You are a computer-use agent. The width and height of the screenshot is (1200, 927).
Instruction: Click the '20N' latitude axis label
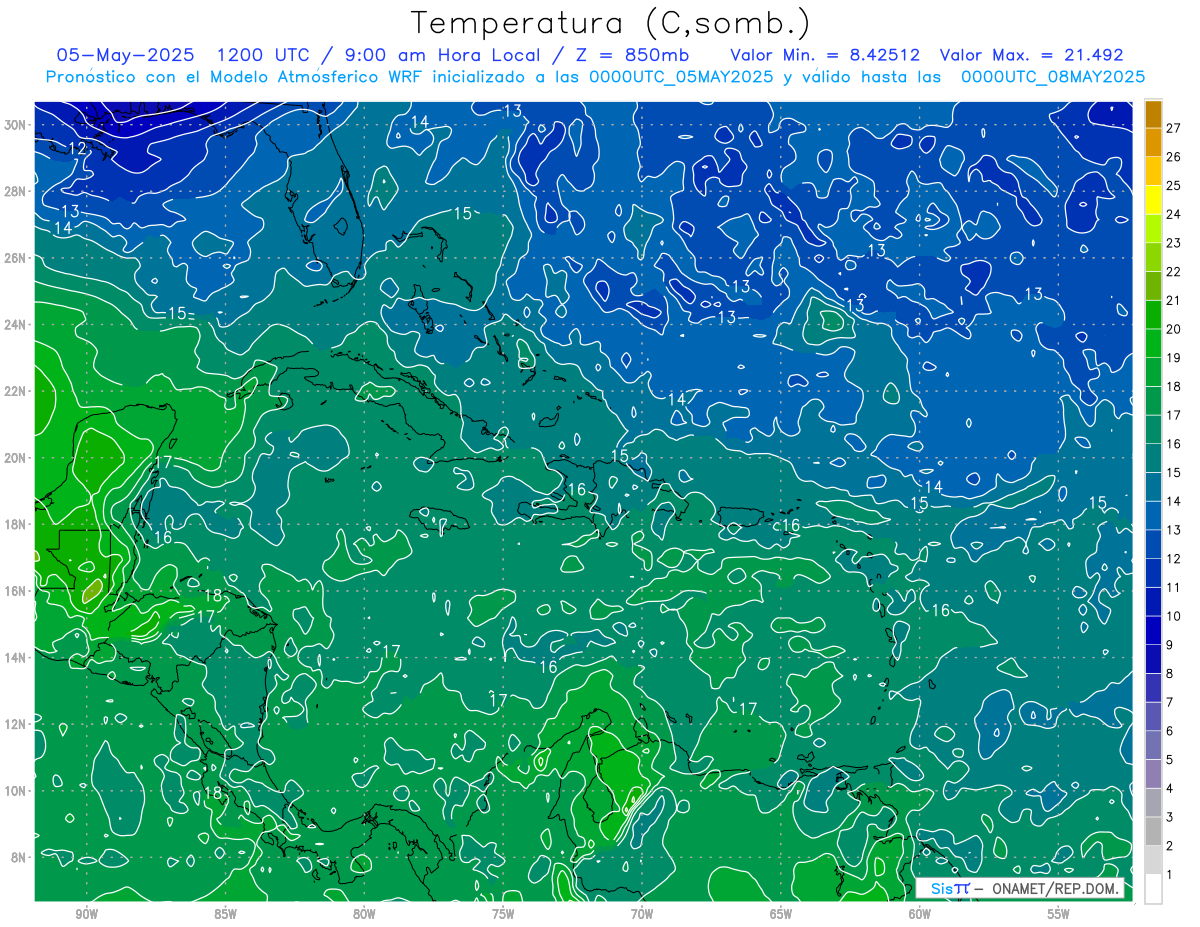pyautogui.click(x=16, y=458)
